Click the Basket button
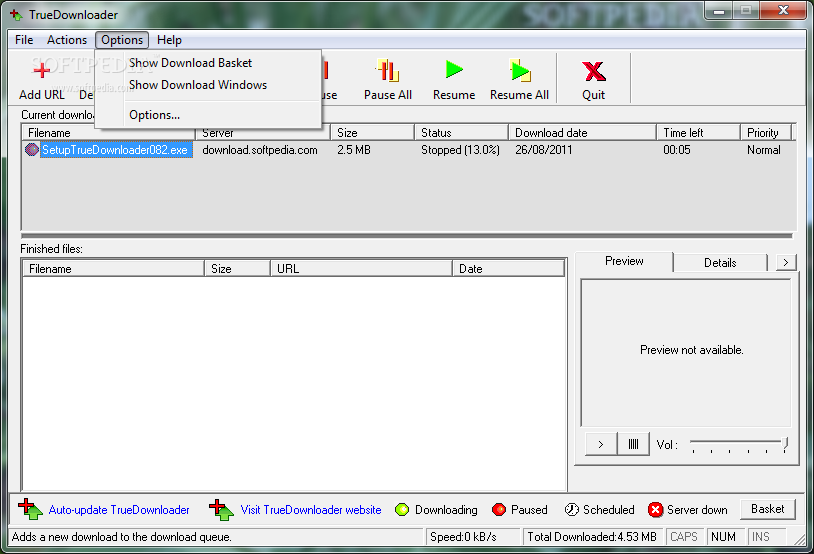This screenshot has width=814, height=554. (x=767, y=509)
